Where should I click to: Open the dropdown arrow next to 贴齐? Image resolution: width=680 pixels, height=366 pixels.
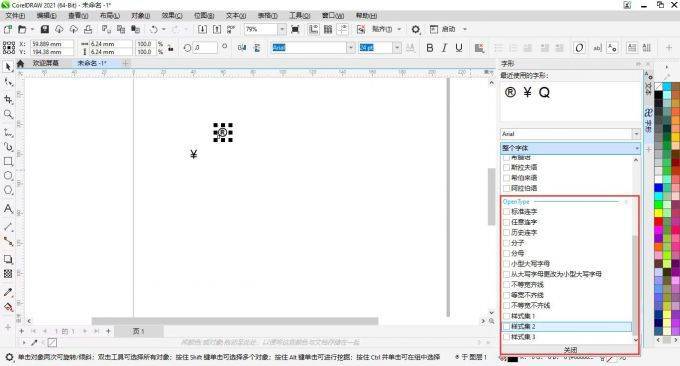[399, 29]
